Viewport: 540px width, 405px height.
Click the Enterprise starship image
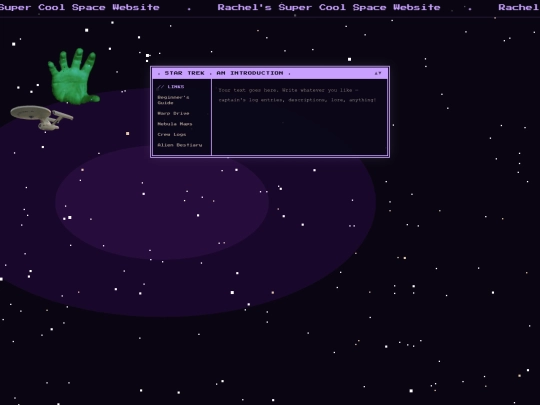coord(42,117)
